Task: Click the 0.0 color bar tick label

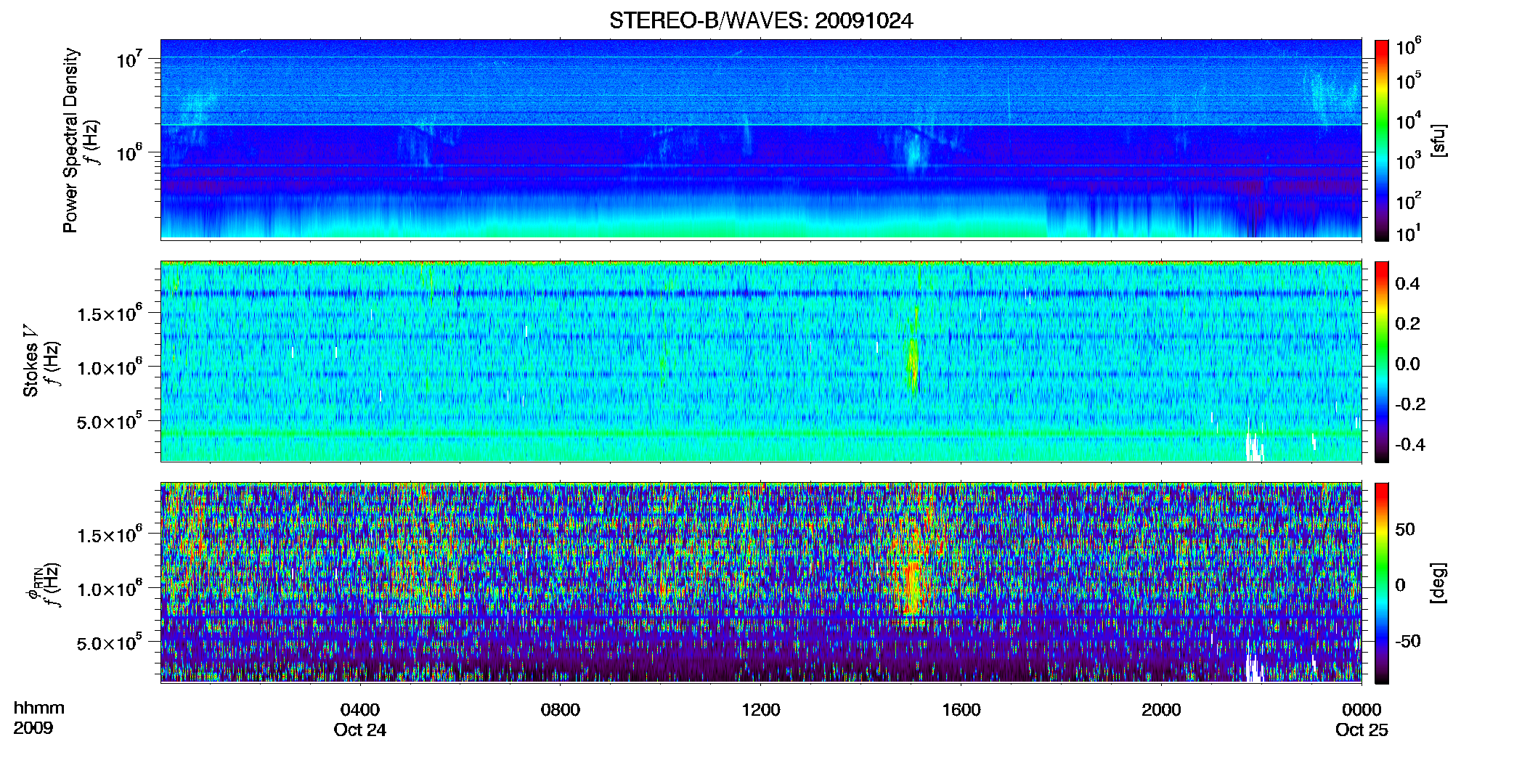Action: (1407, 364)
